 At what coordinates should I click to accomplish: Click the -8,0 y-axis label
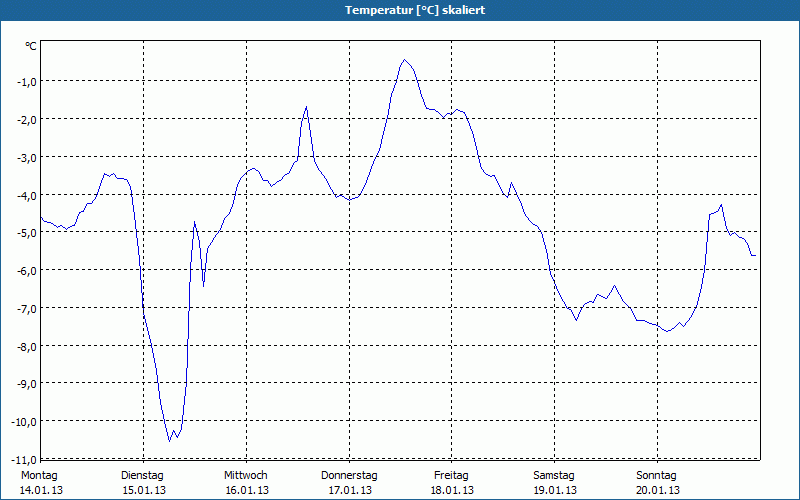26,346
